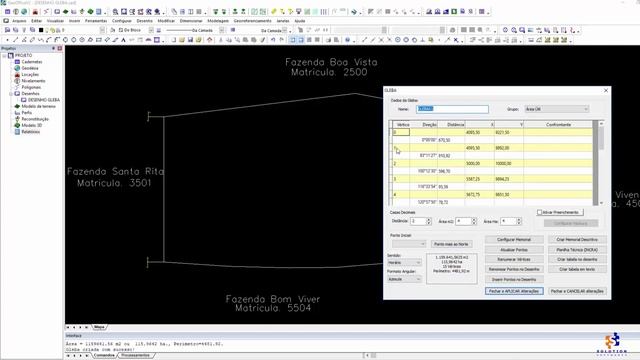Enable the Ativar Preenchimento checkbox
Screen dimensions: 640x360
click(539, 212)
